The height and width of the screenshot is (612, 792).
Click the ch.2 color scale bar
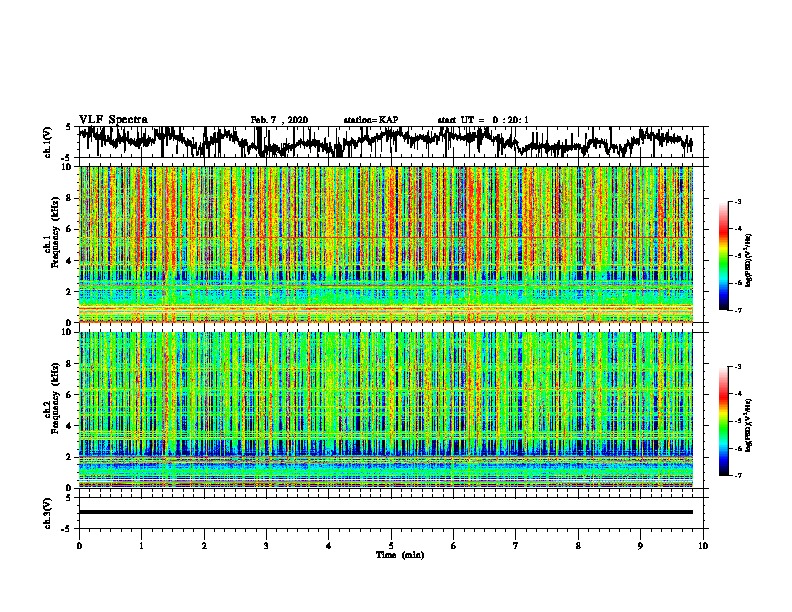click(x=724, y=421)
